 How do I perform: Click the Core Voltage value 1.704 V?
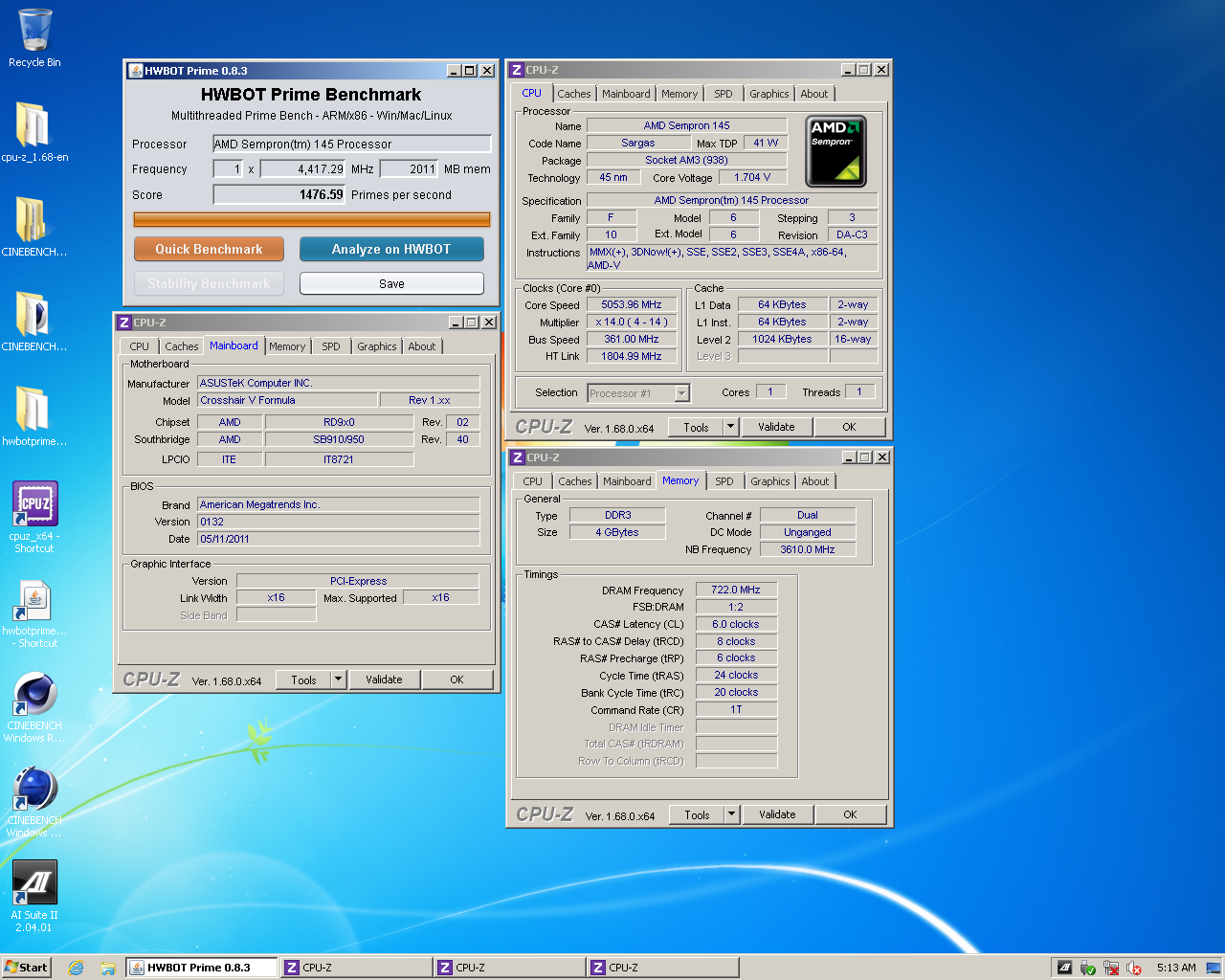point(752,177)
